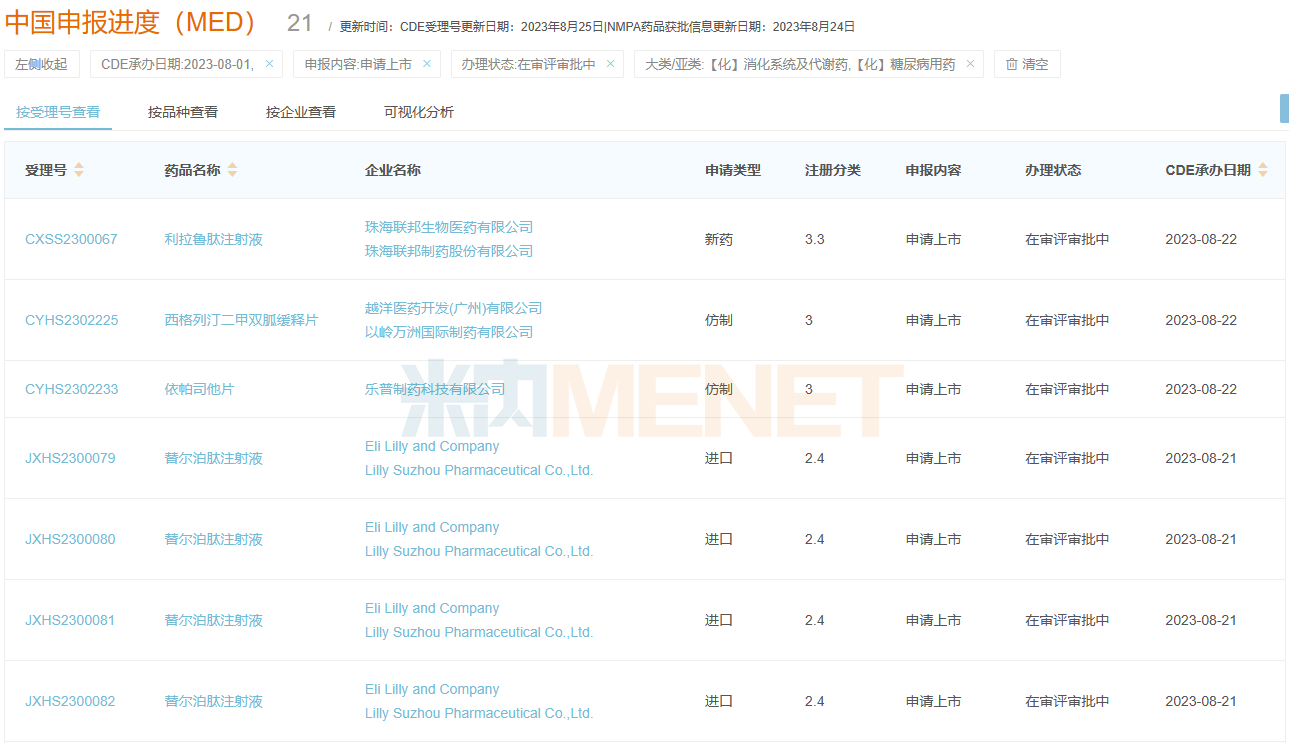Switch to 按品种查看 tab
Viewport: 1289px width, 743px height.
183,112
